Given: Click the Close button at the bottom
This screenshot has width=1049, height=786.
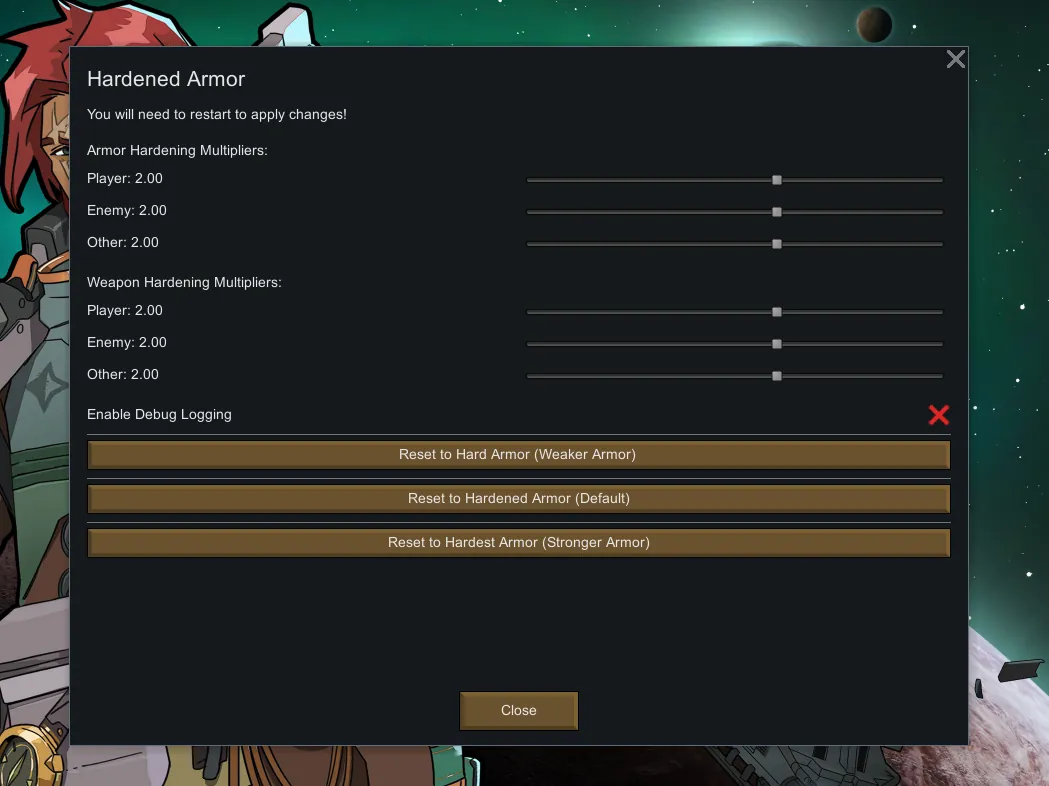Looking at the screenshot, I should click(x=518, y=711).
